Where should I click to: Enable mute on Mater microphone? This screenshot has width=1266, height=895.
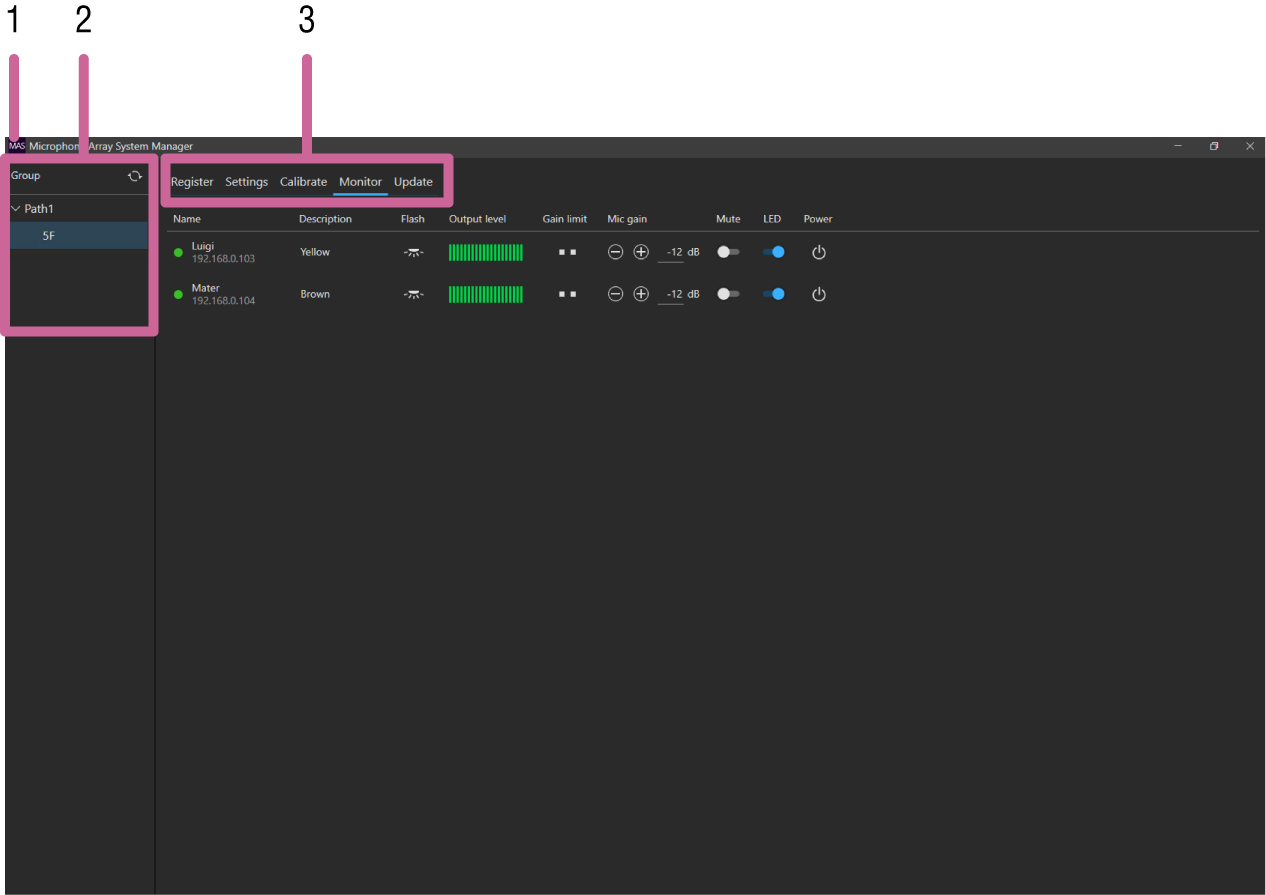tap(728, 294)
